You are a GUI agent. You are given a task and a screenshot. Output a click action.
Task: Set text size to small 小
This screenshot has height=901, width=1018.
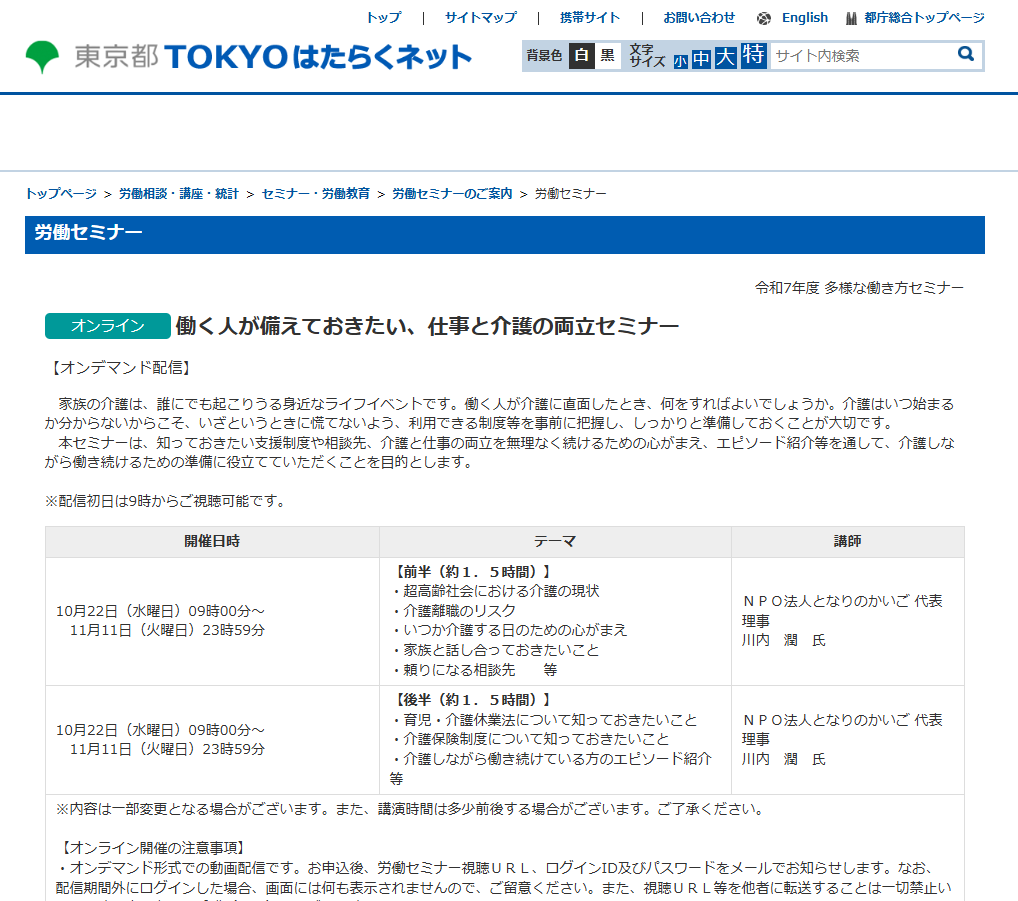680,61
